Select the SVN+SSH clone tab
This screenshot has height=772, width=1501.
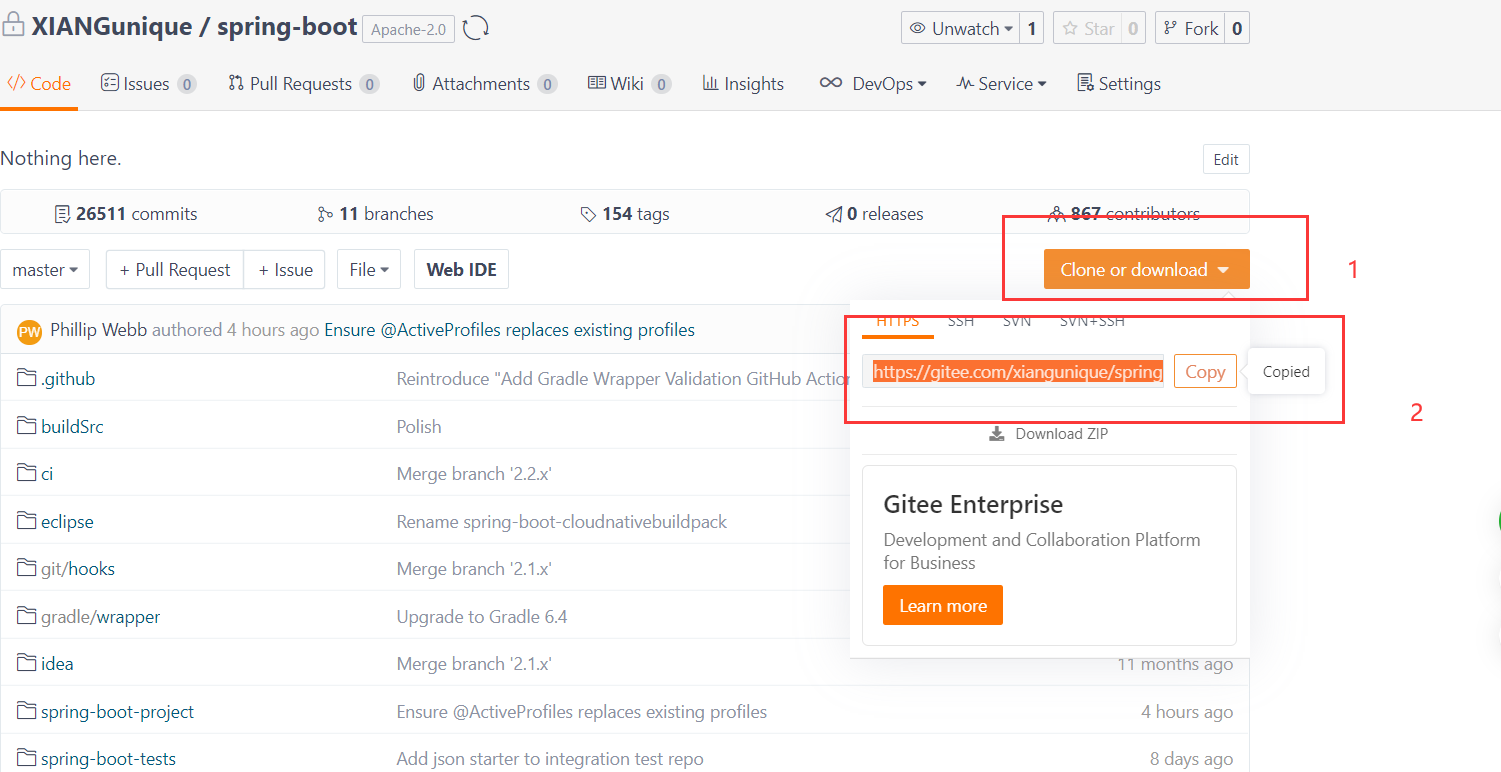[1092, 322]
